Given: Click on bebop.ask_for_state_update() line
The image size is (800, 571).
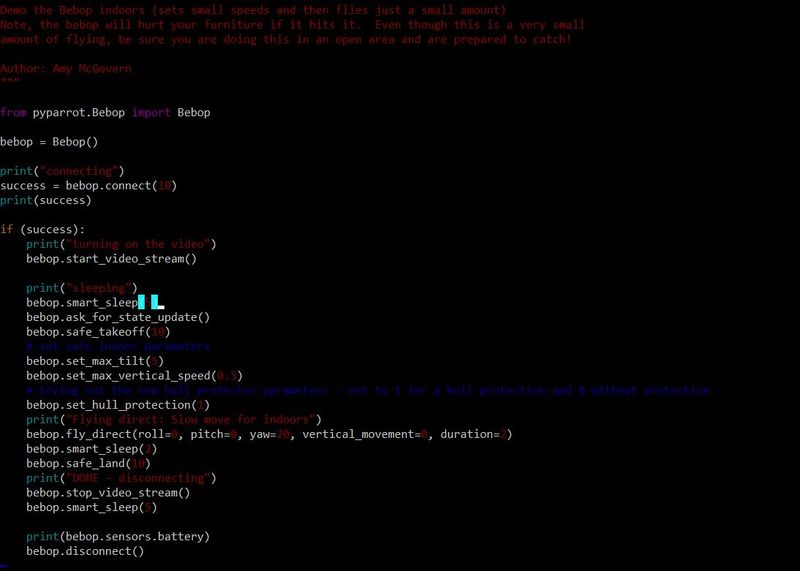Looking at the screenshot, I should 118,317.
